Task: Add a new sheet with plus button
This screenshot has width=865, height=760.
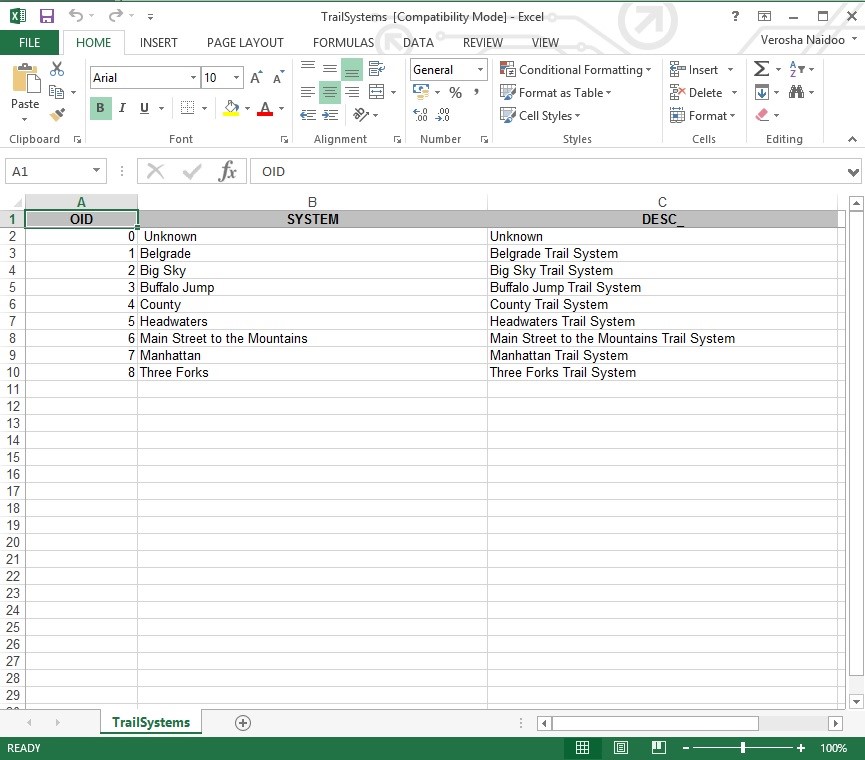Action: 242,722
